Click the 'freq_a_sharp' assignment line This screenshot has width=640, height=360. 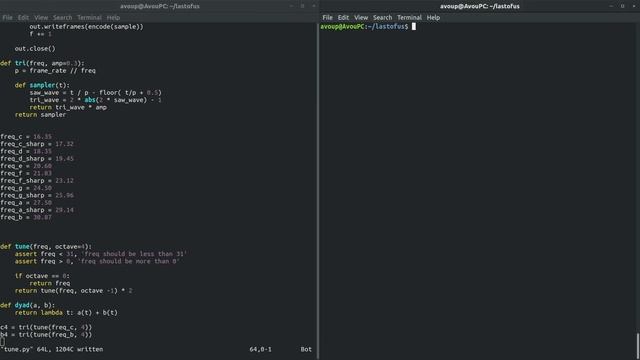37,210
